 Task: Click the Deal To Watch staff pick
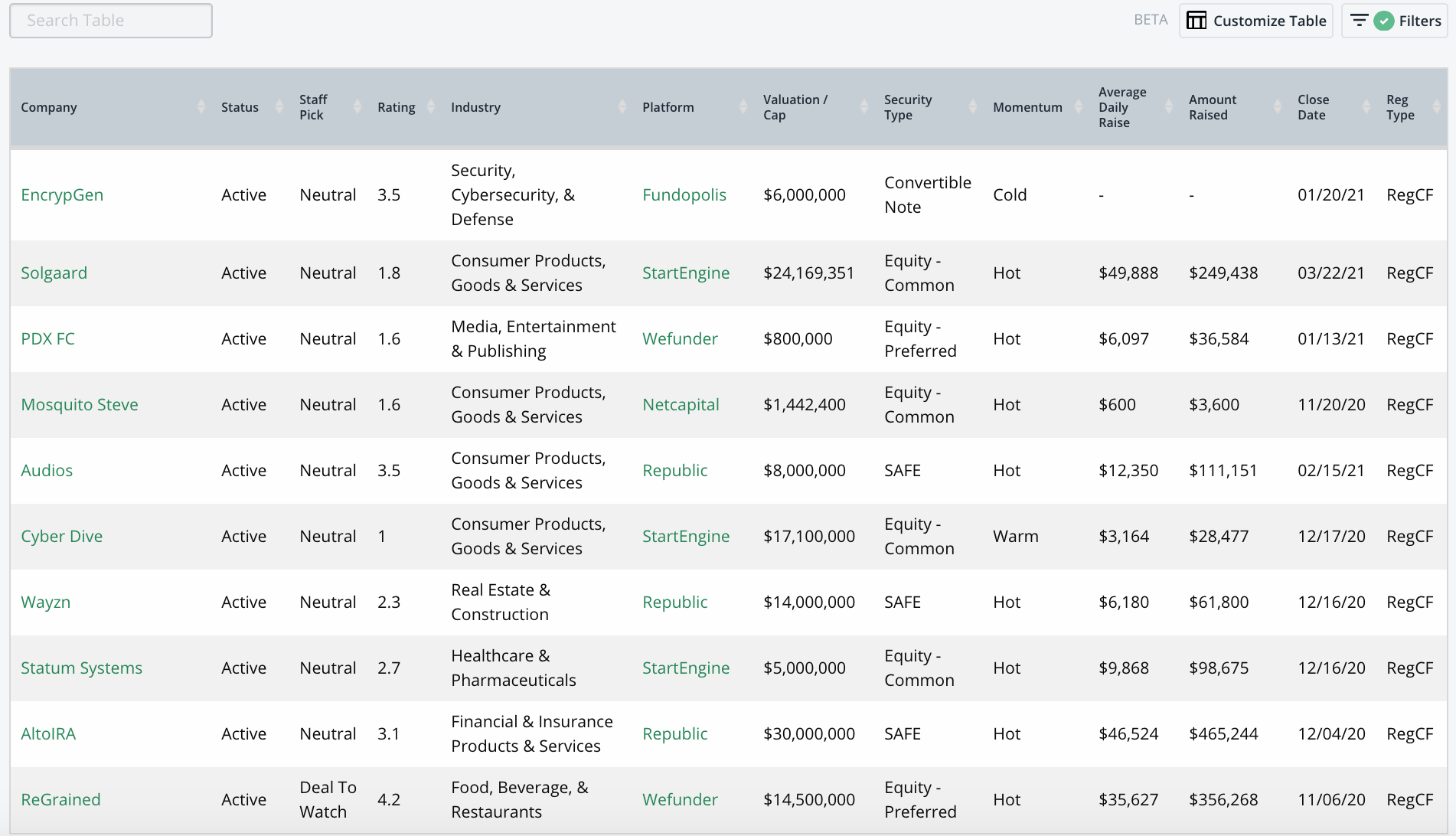328,800
